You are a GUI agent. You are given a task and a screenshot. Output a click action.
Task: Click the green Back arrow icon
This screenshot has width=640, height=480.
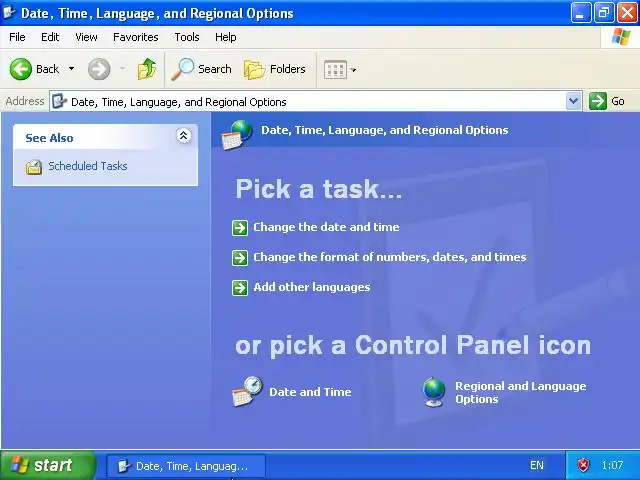[20, 69]
